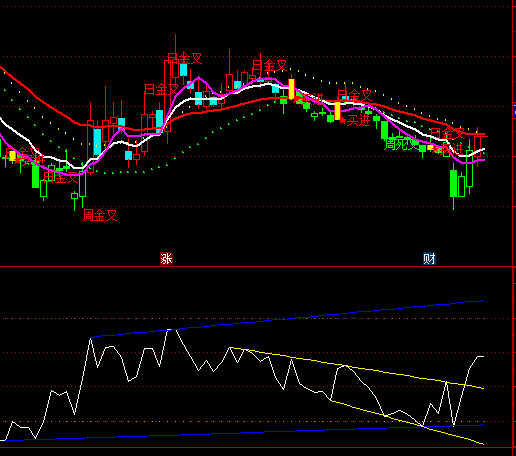
Task: Click the red 周金叉 label below candles
Action: [100, 215]
